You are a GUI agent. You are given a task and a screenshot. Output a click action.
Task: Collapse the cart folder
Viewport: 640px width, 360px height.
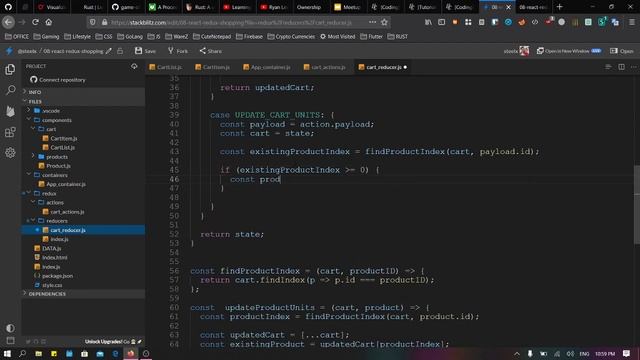click(x=51, y=129)
